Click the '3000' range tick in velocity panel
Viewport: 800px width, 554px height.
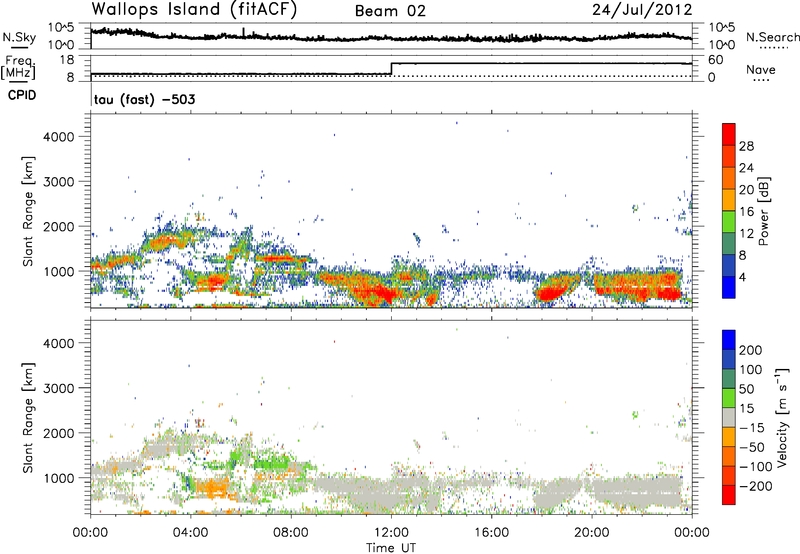(x=59, y=388)
